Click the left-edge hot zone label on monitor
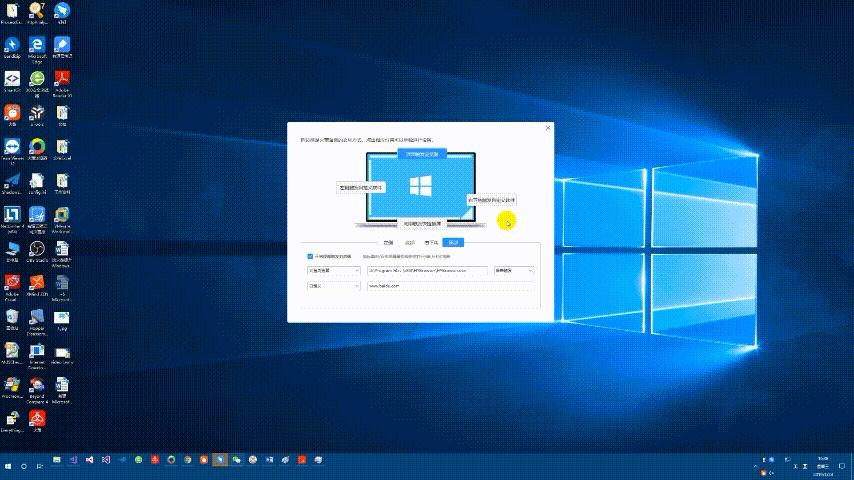This screenshot has height=480, width=854. (x=361, y=187)
